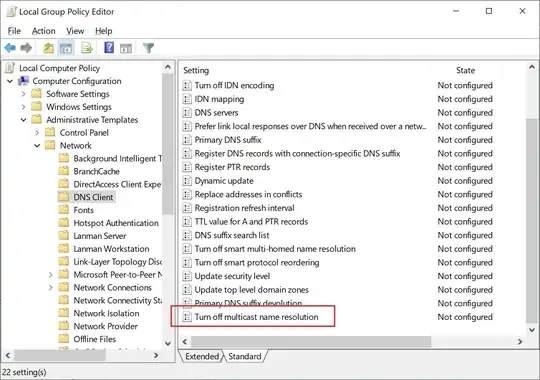Click the Software Settings folder icon
This screenshot has width=540, height=380.
(x=37, y=94)
